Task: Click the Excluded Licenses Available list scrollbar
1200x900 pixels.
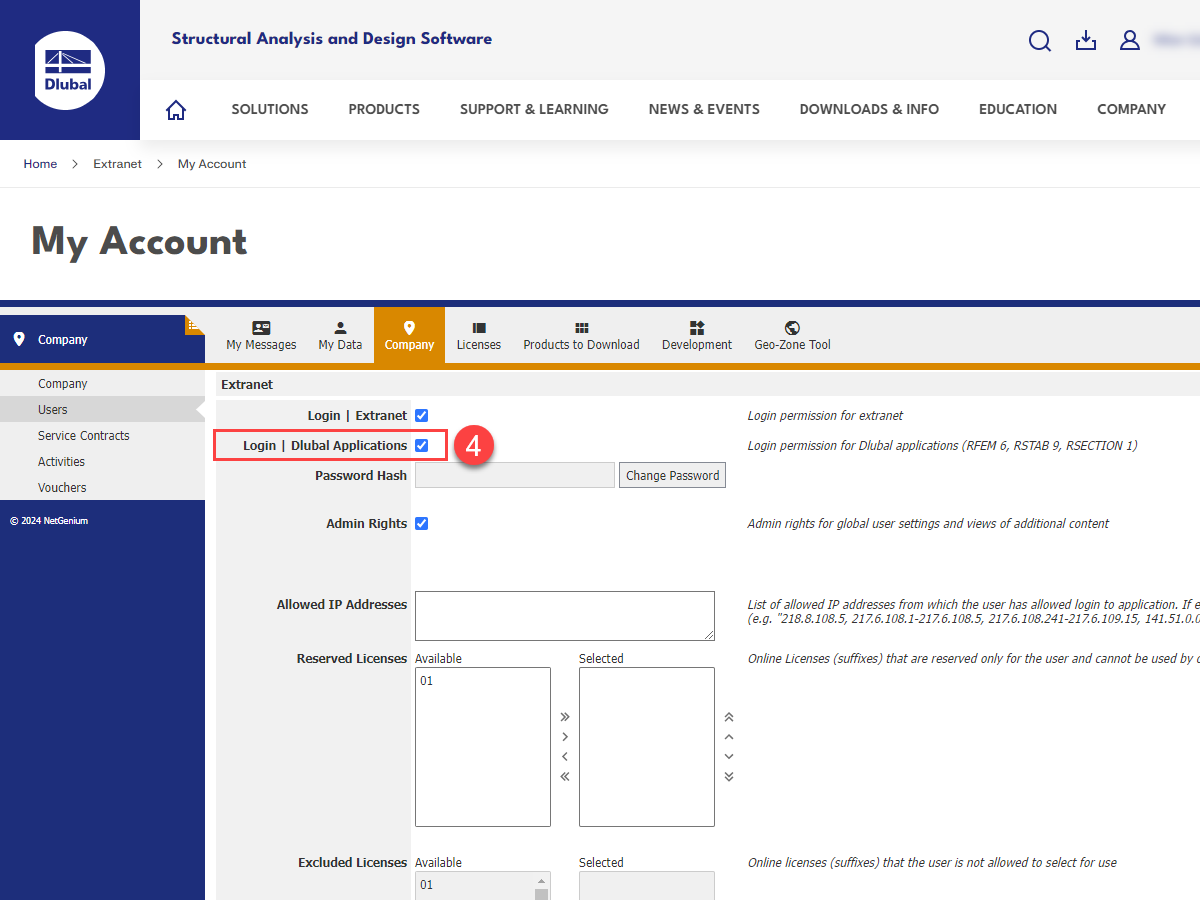Action: 543,886
